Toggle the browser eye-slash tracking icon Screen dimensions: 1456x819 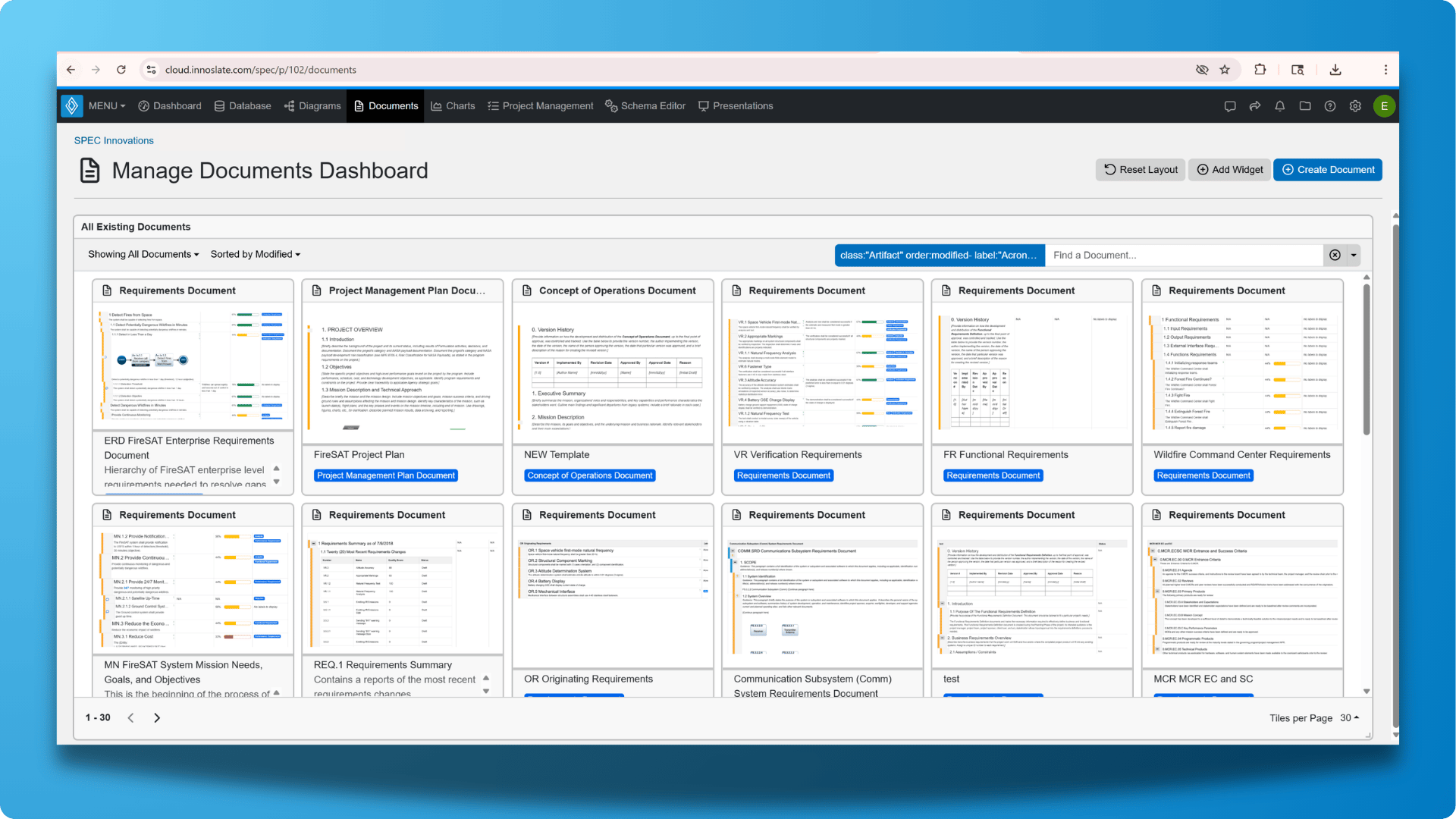[1202, 70]
